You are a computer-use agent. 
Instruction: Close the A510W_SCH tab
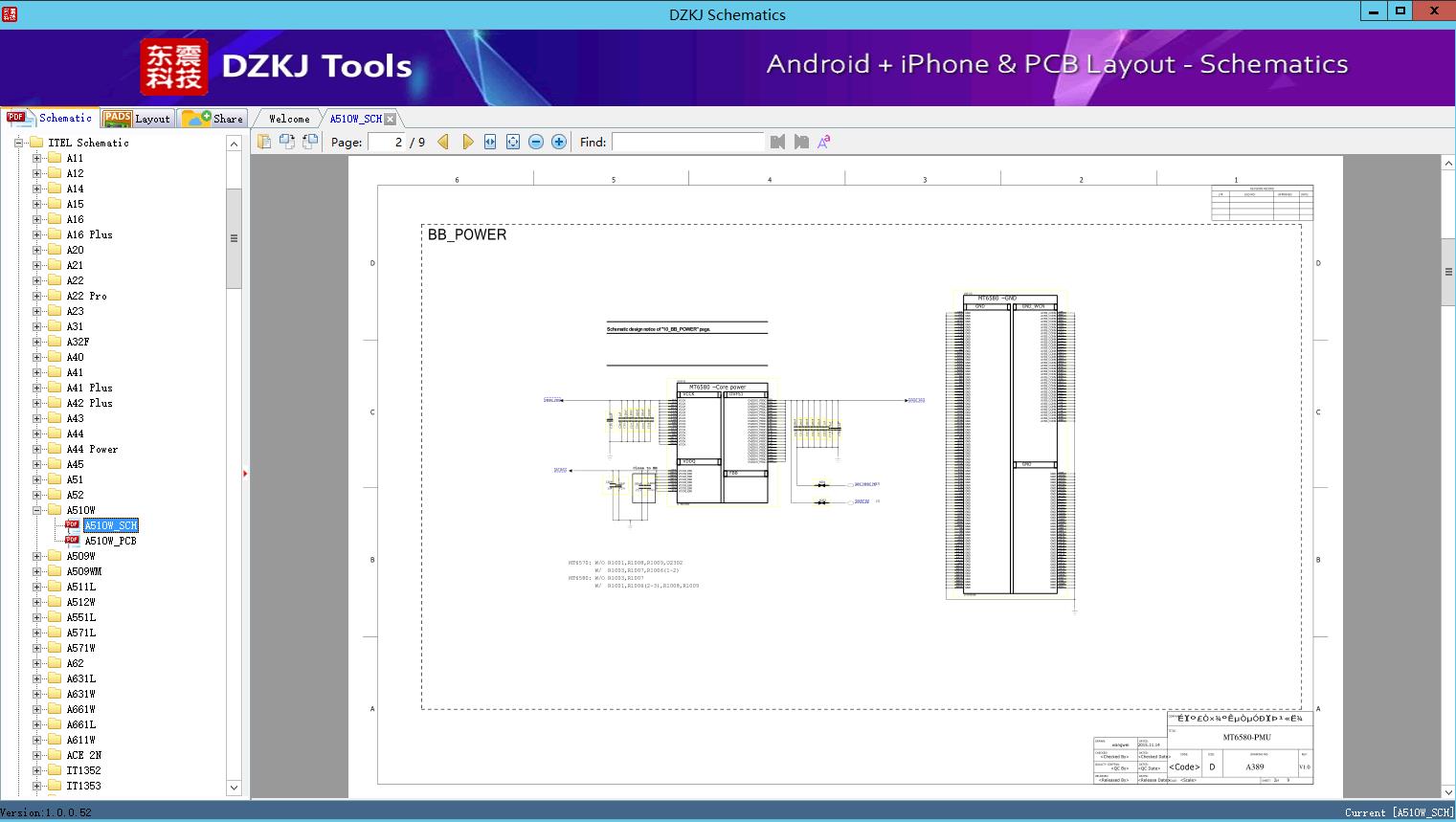point(390,119)
